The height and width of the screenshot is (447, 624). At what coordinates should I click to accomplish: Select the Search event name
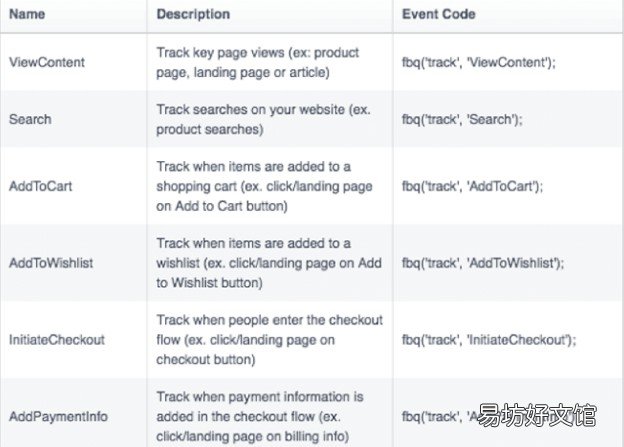click(30, 119)
